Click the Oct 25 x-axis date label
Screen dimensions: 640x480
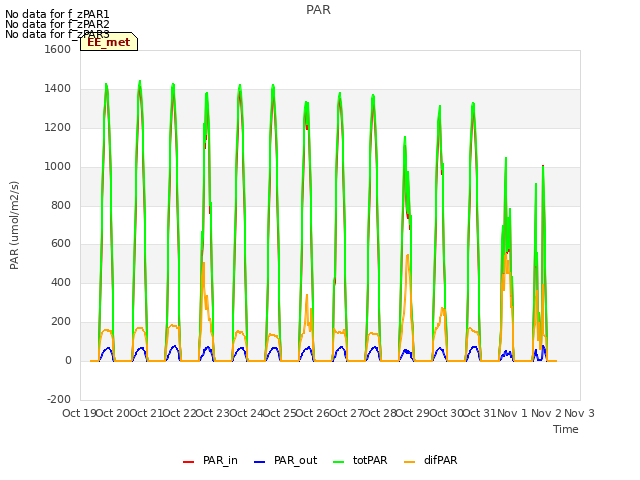click(279, 413)
